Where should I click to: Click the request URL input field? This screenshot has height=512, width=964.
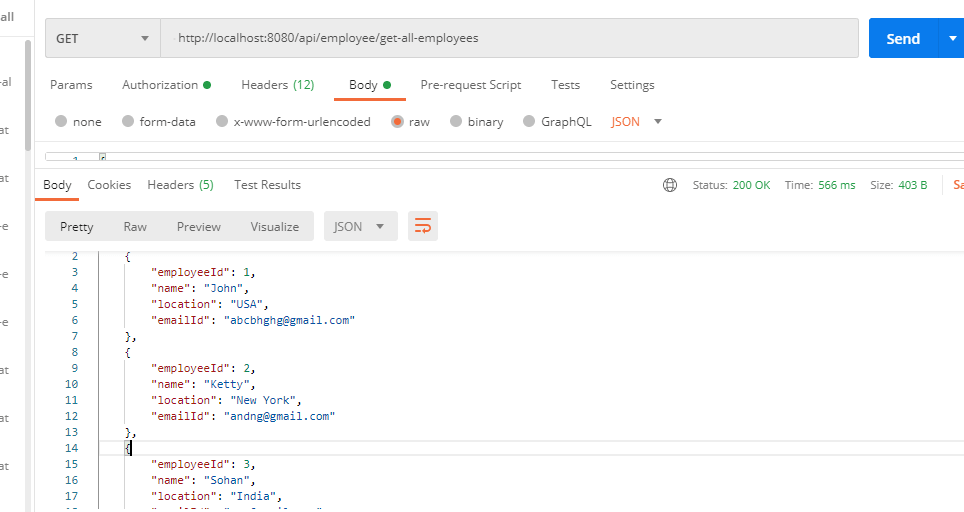(509, 38)
